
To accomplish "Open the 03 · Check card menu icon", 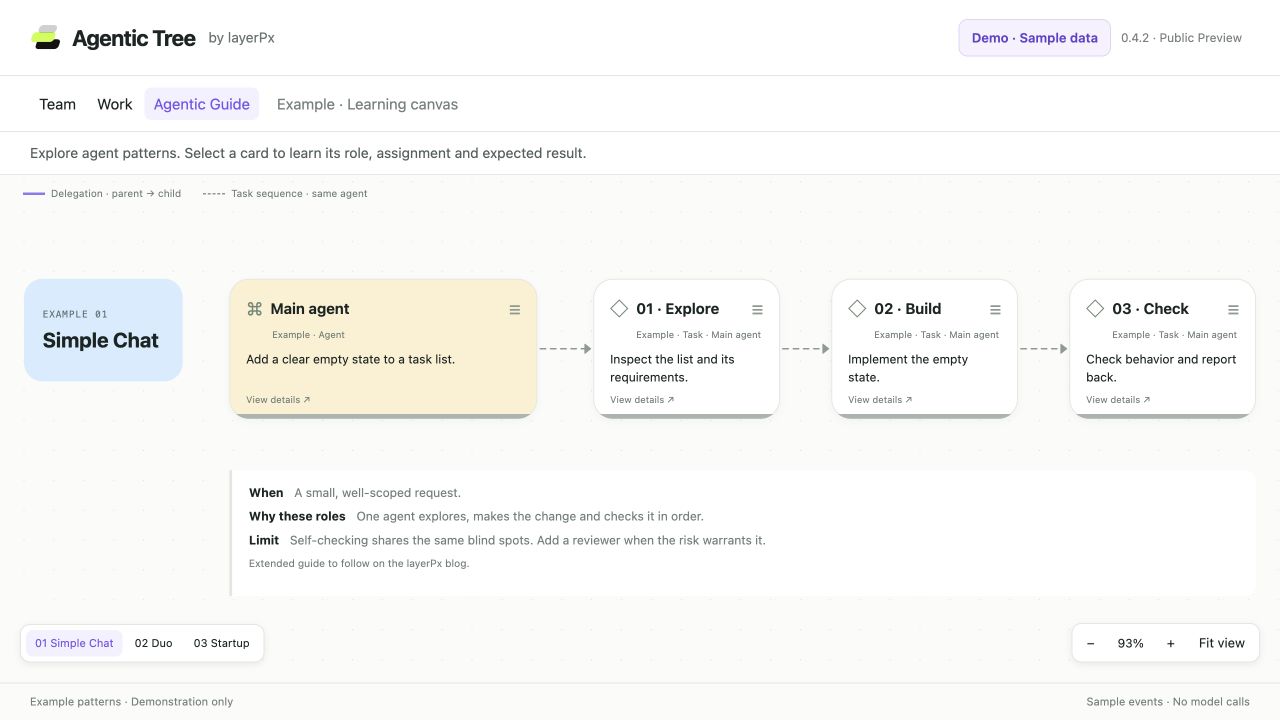I will coord(1233,310).
